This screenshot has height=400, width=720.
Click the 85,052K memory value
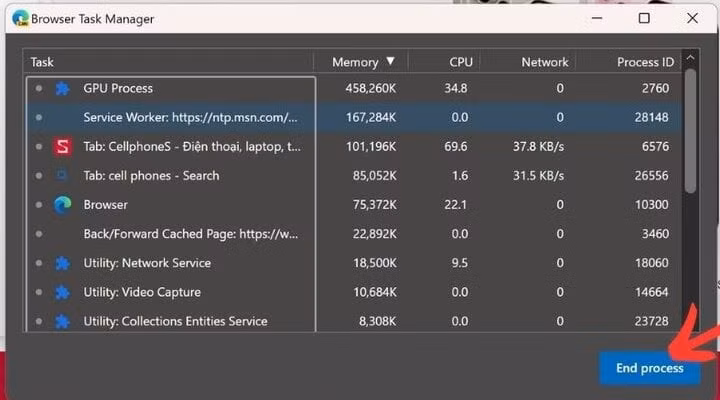tap(374, 175)
